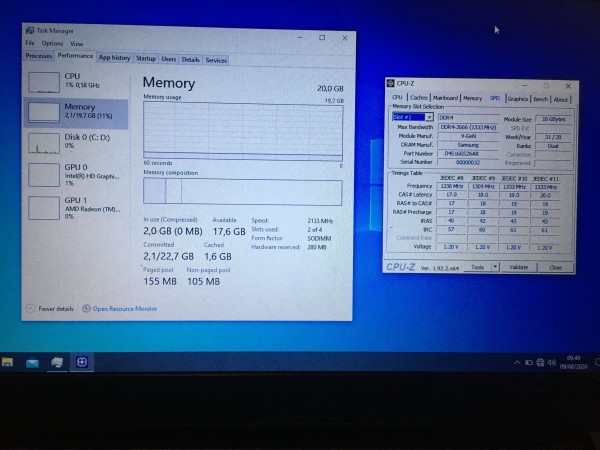Click the Resource Monitor icon
This screenshot has width=600, height=450.
click(86, 308)
